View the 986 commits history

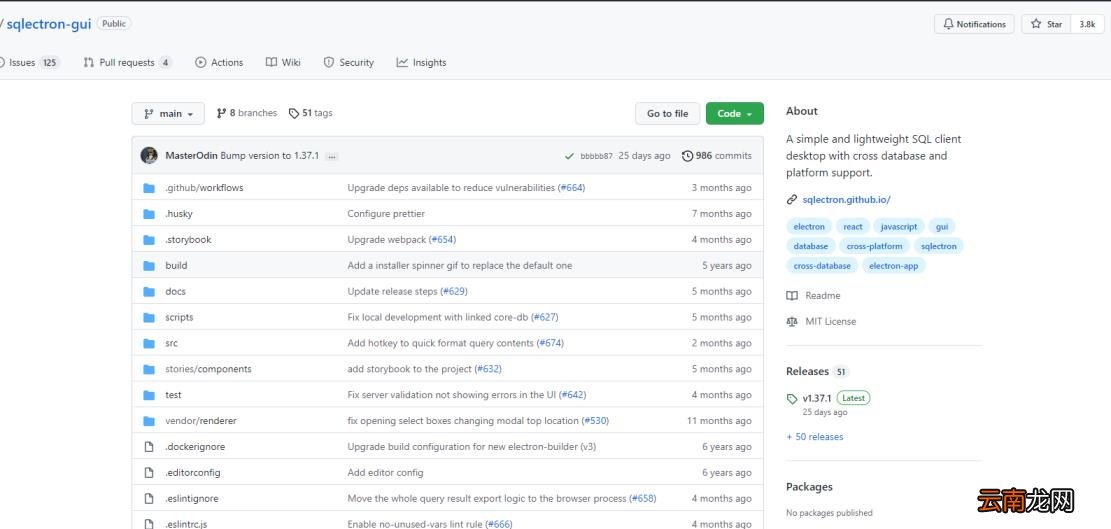click(x=716, y=156)
